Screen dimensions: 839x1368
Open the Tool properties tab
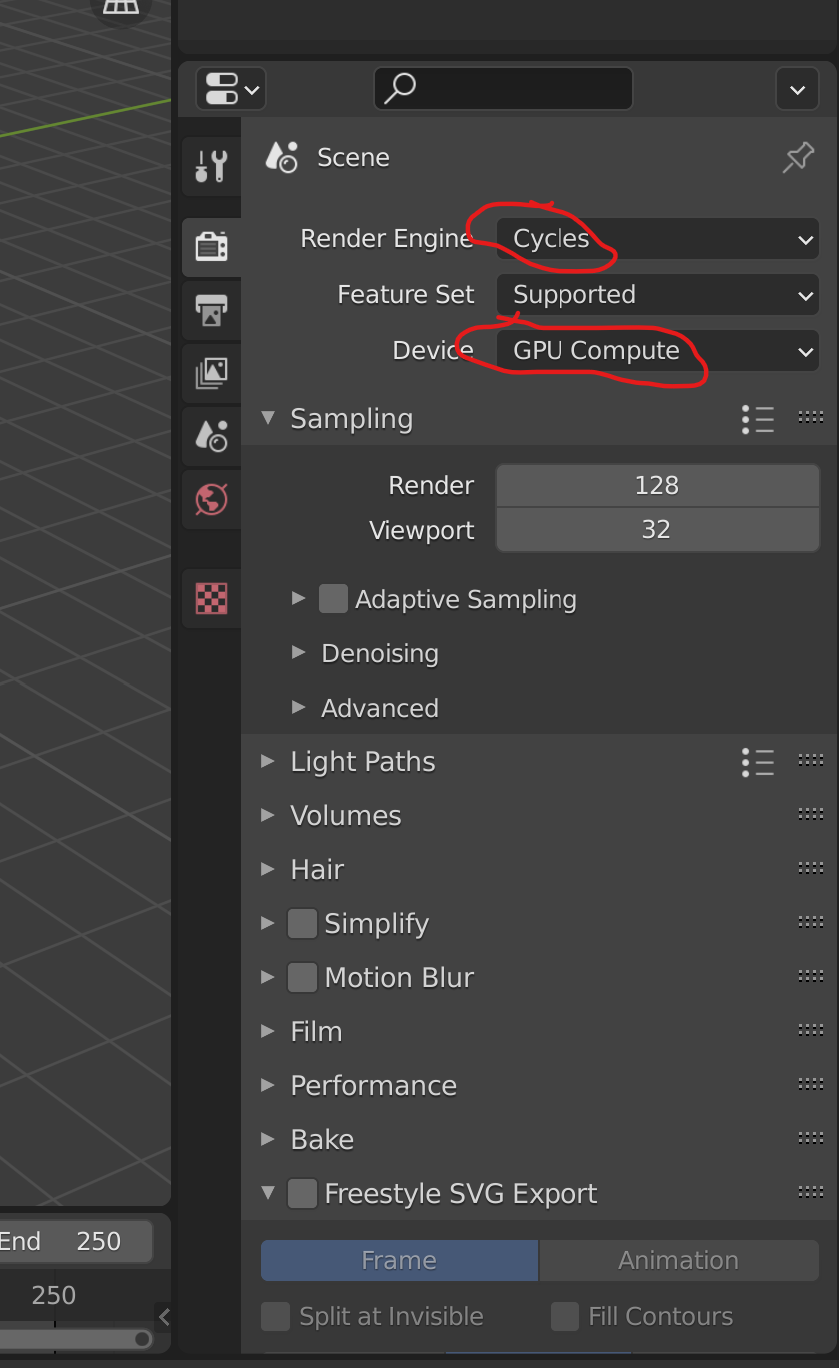[211, 166]
